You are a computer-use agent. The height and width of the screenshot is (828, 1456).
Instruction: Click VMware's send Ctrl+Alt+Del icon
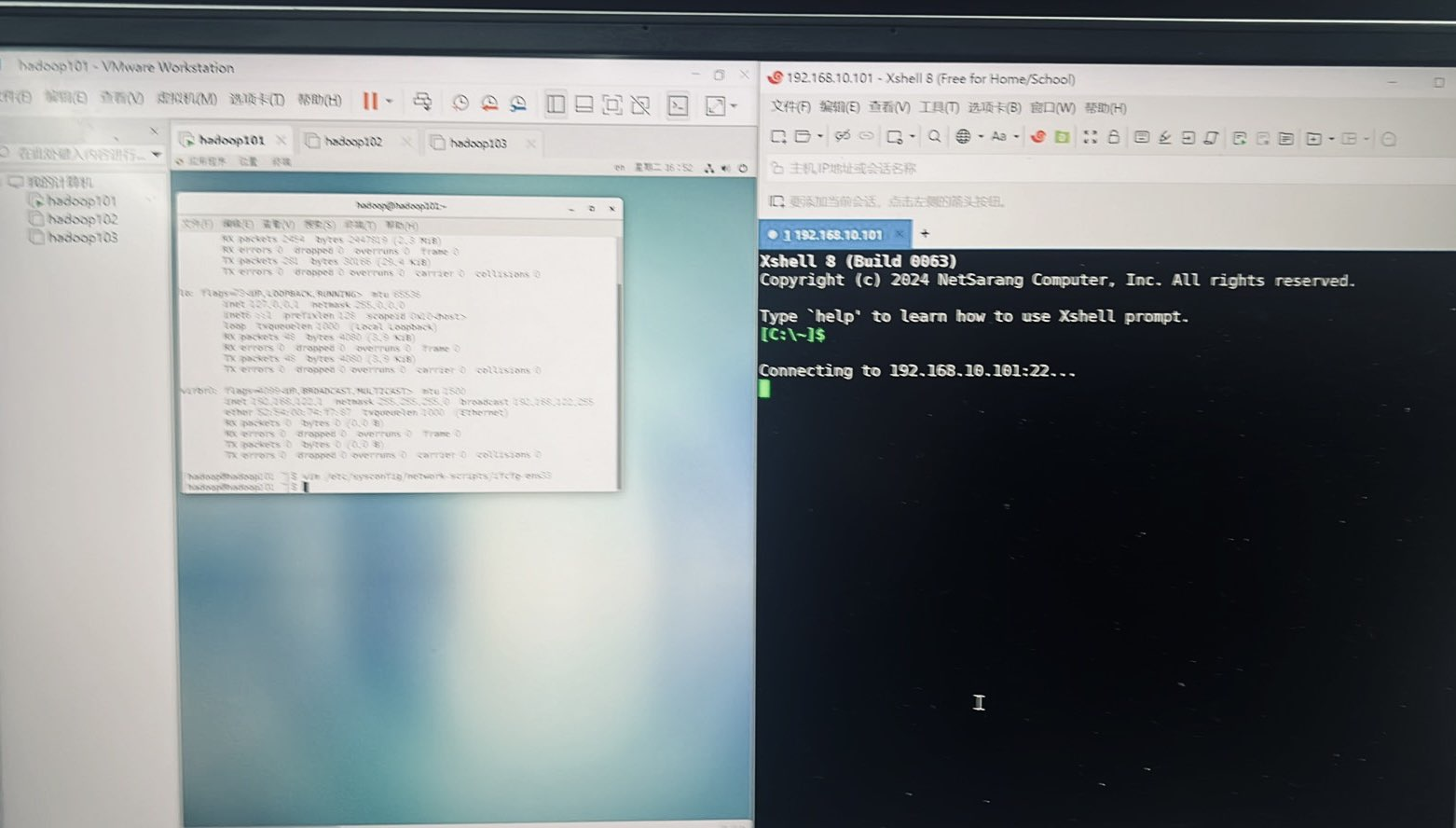pyautogui.click(x=422, y=102)
